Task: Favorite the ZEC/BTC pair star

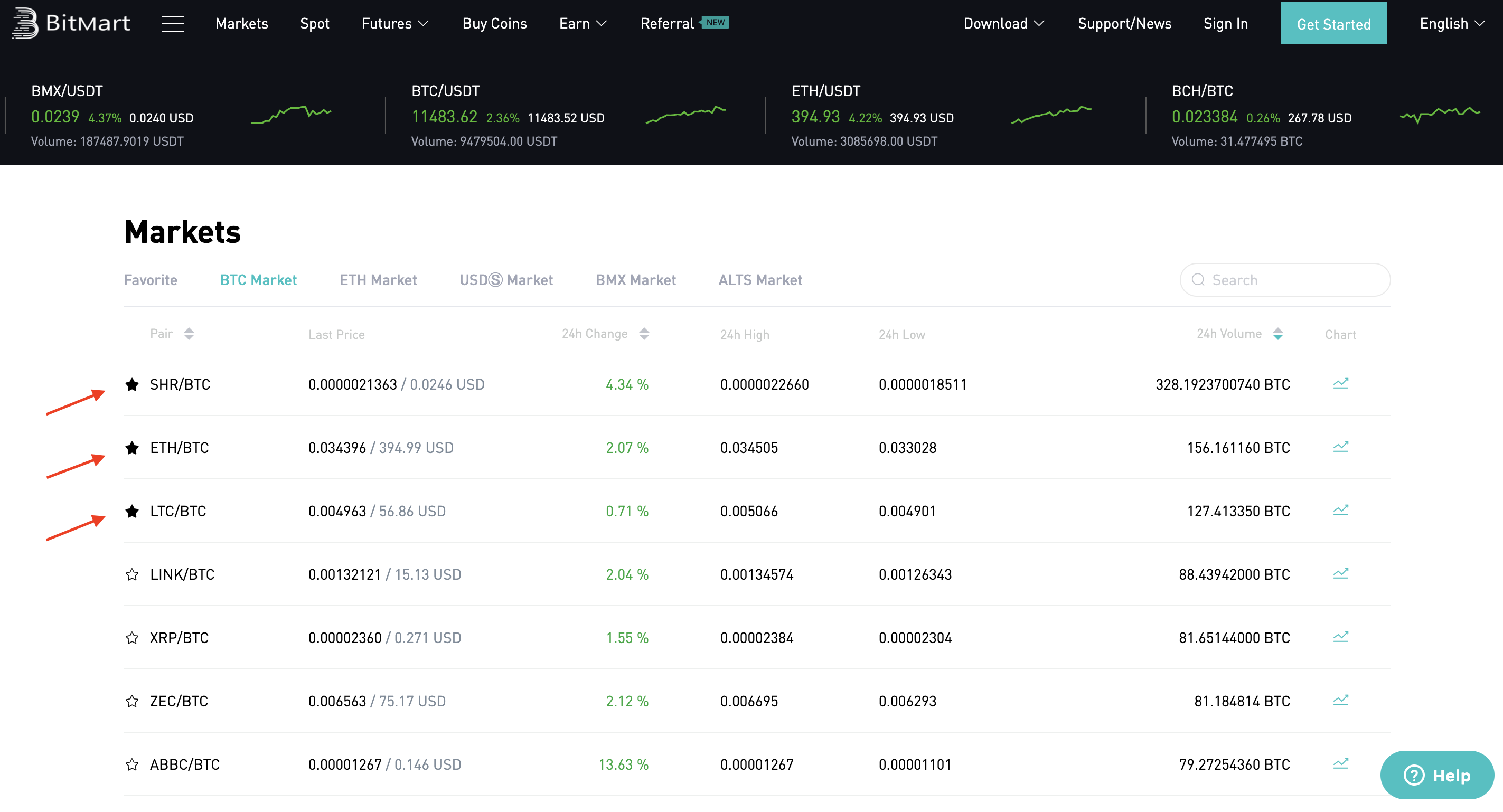Action: tap(132, 701)
